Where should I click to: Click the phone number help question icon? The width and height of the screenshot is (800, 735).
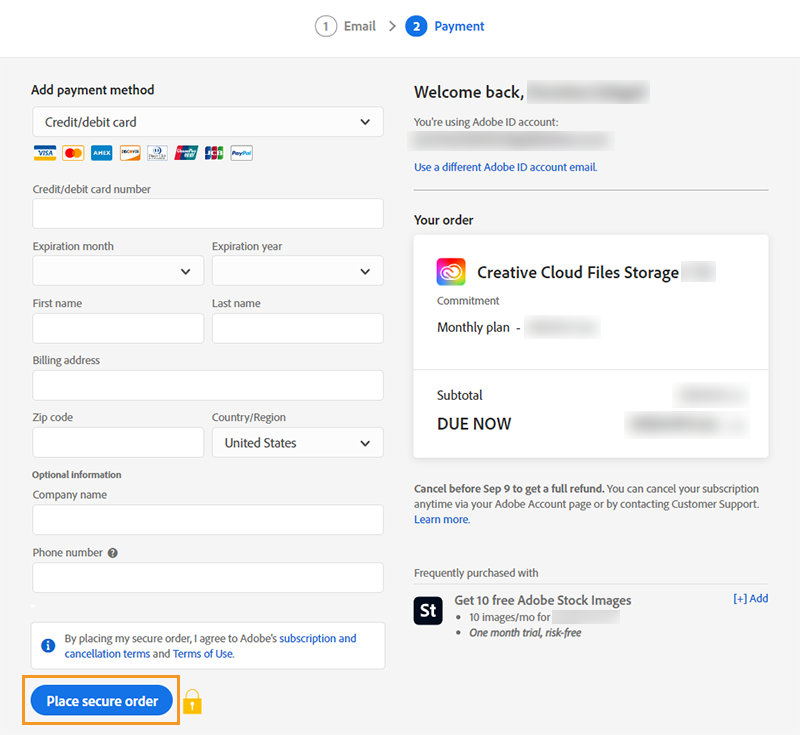point(113,553)
